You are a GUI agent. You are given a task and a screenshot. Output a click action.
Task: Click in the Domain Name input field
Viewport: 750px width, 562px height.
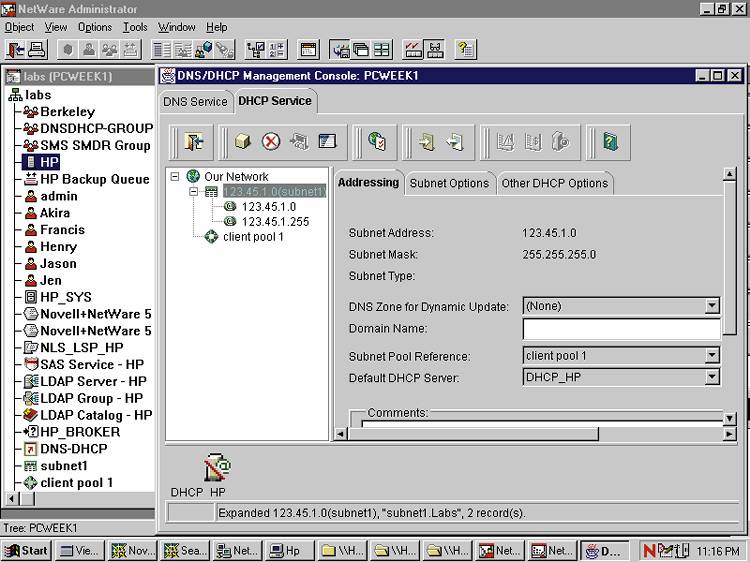pyautogui.click(x=621, y=329)
